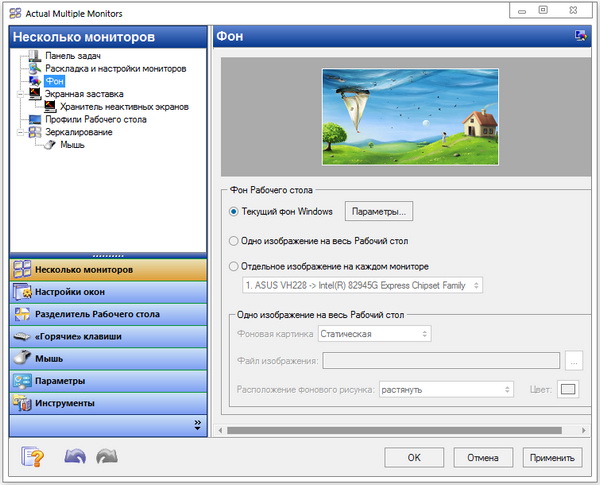Click the redo arrow icon

tap(107, 457)
